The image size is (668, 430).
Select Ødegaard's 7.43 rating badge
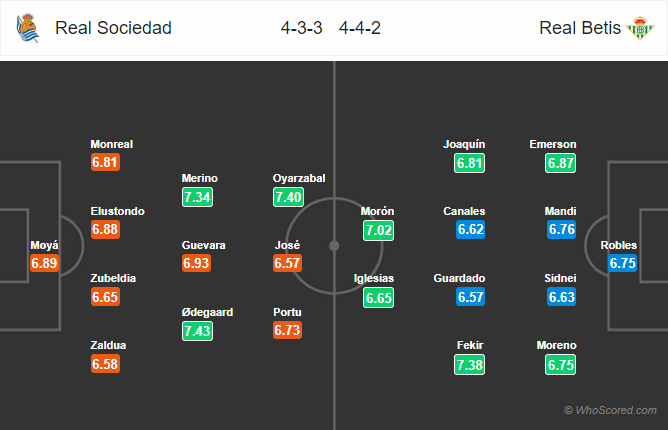coord(197,331)
